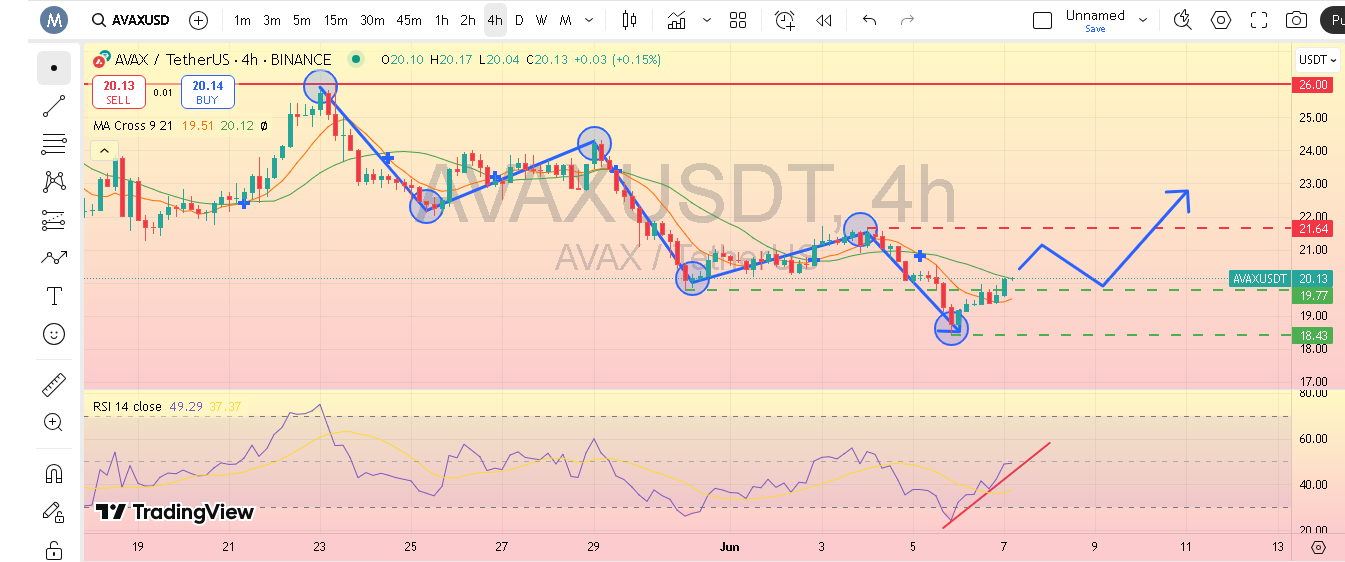This screenshot has height=562, width=1345.
Task: Open the AVAXUSD symbol search
Action: tap(132, 20)
